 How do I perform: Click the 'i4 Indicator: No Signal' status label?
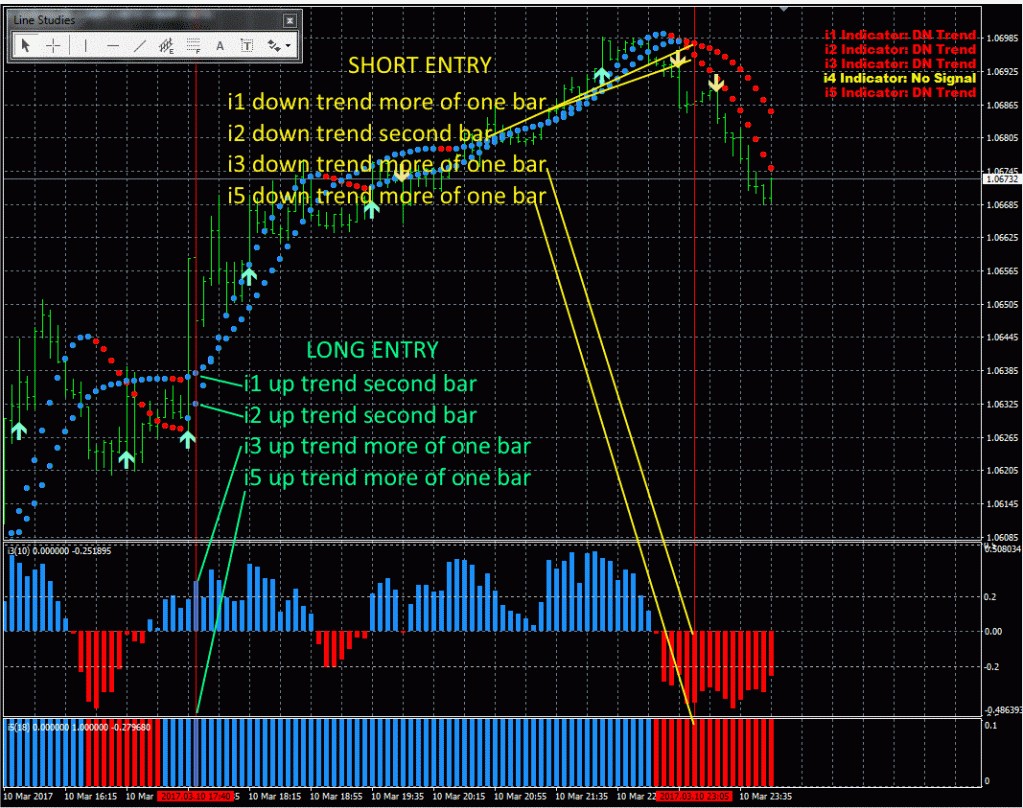coord(900,78)
